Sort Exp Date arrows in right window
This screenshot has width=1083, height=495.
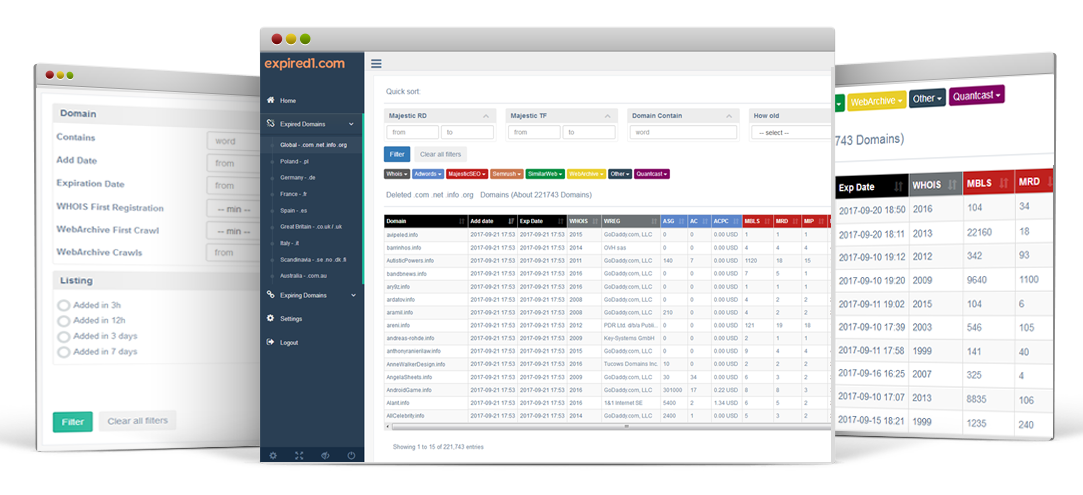click(898, 186)
